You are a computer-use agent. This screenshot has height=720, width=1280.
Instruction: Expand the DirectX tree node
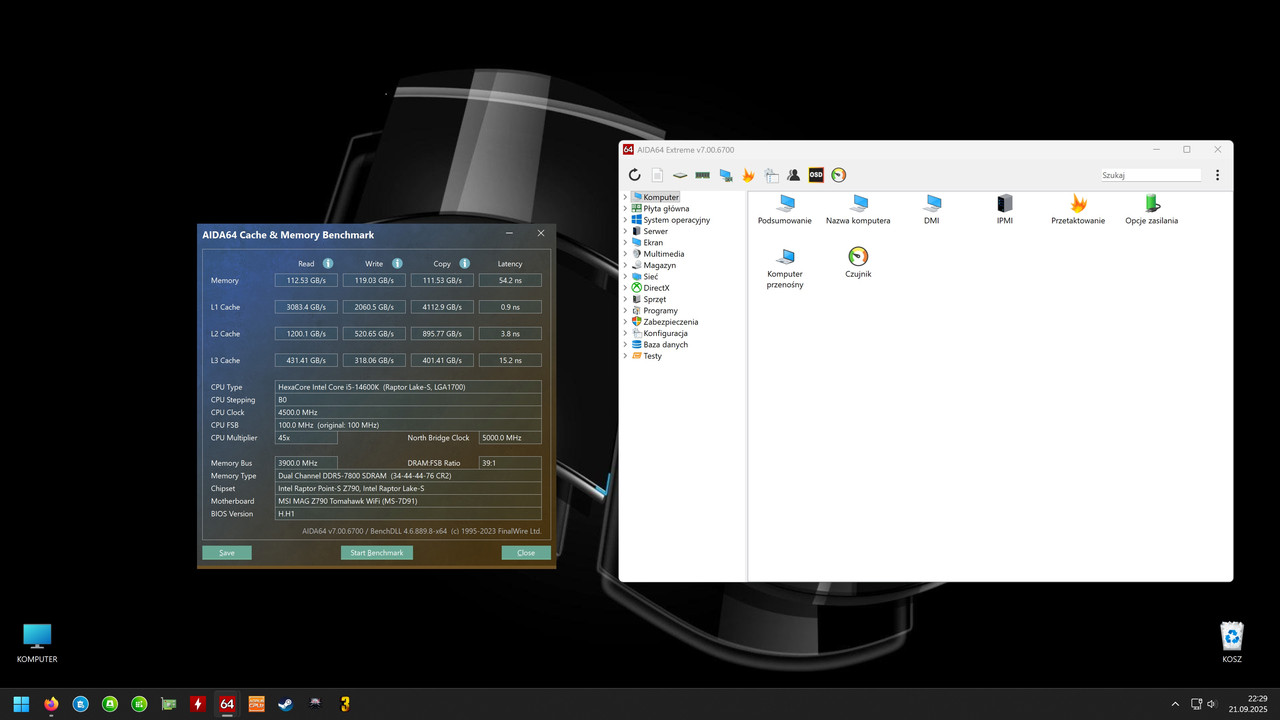[x=625, y=288]
